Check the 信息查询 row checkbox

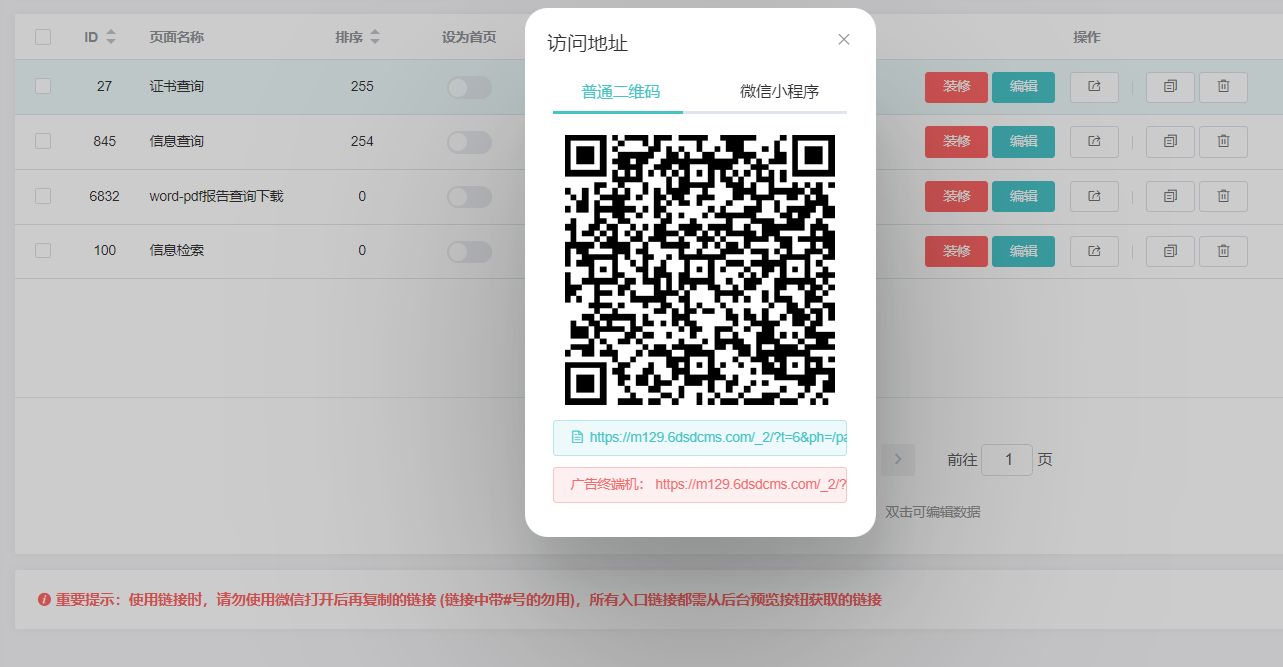point(43,141)
